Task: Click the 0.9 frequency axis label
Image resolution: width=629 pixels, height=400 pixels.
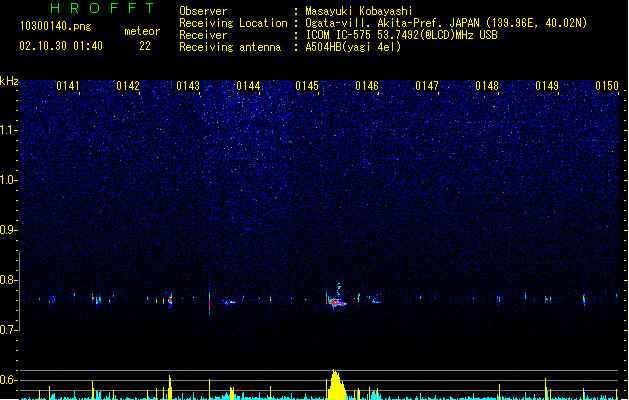Action: click(8, 230)
